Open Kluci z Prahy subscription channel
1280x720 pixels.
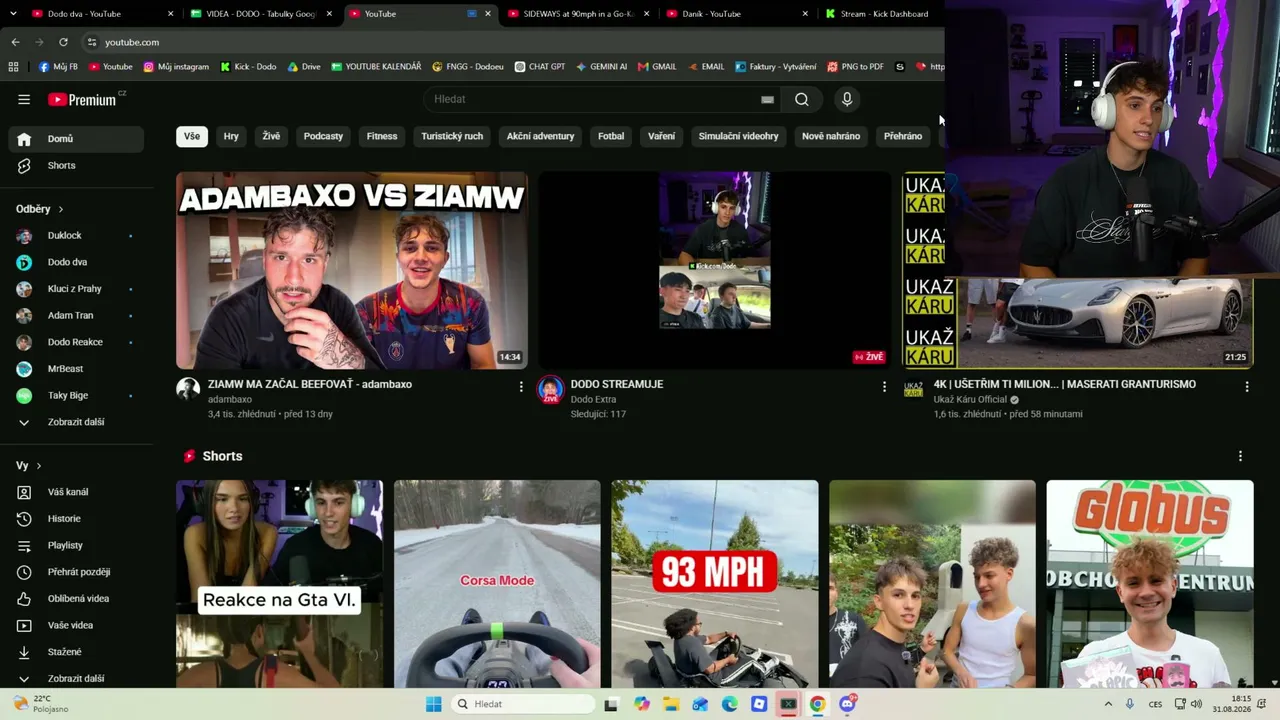76,289
